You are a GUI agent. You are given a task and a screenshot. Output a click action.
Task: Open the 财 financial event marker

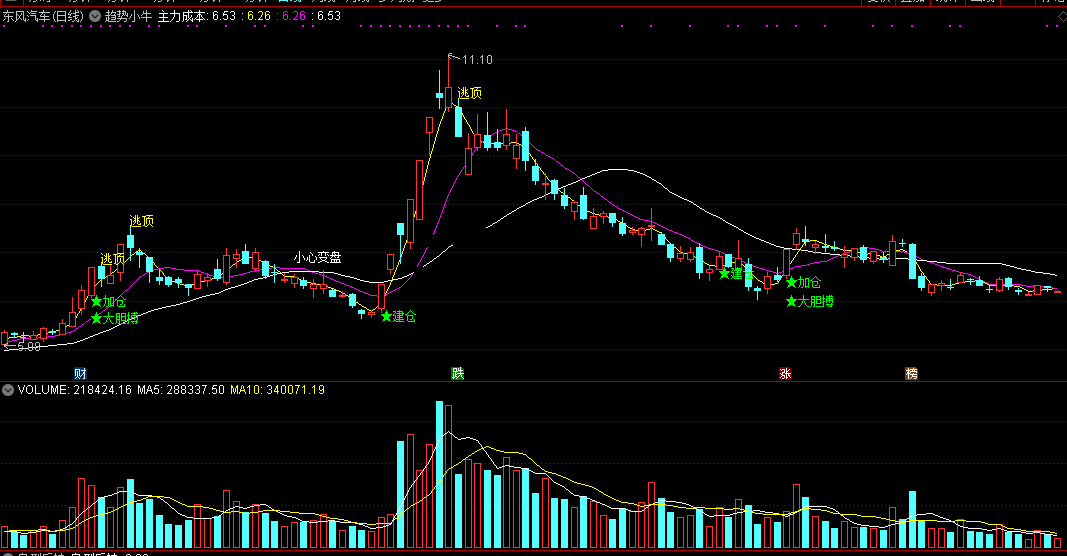click(x=80, y=374)
